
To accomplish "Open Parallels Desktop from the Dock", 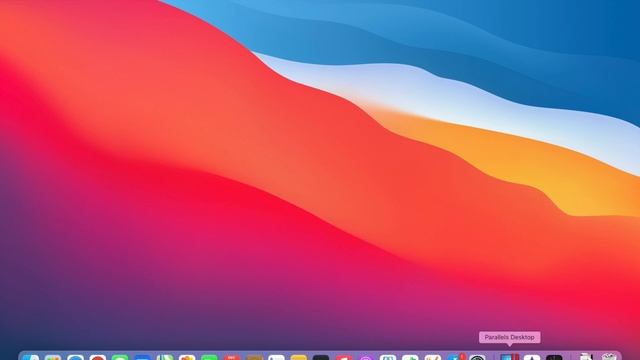I will click(509, 357).
